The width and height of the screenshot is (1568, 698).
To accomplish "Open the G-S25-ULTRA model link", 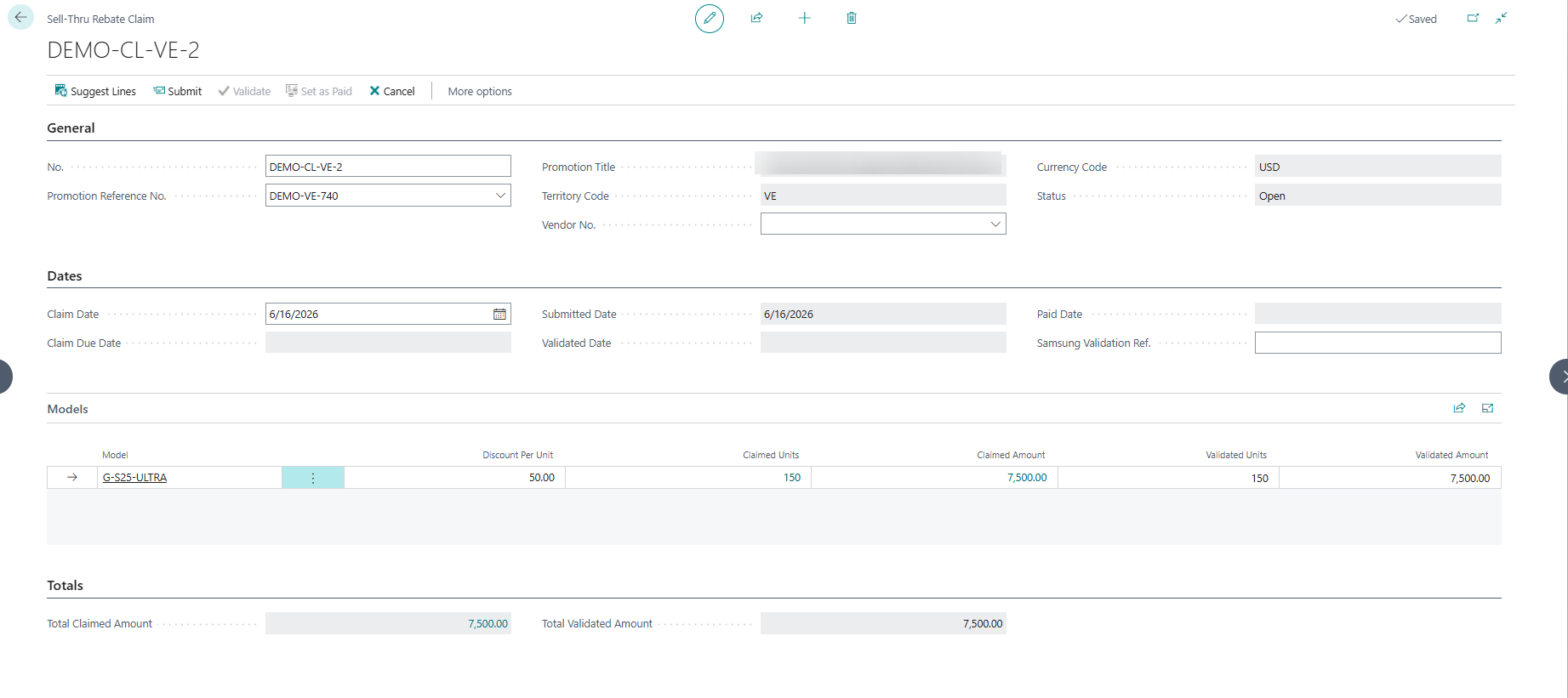I will (x=134, y=478).
